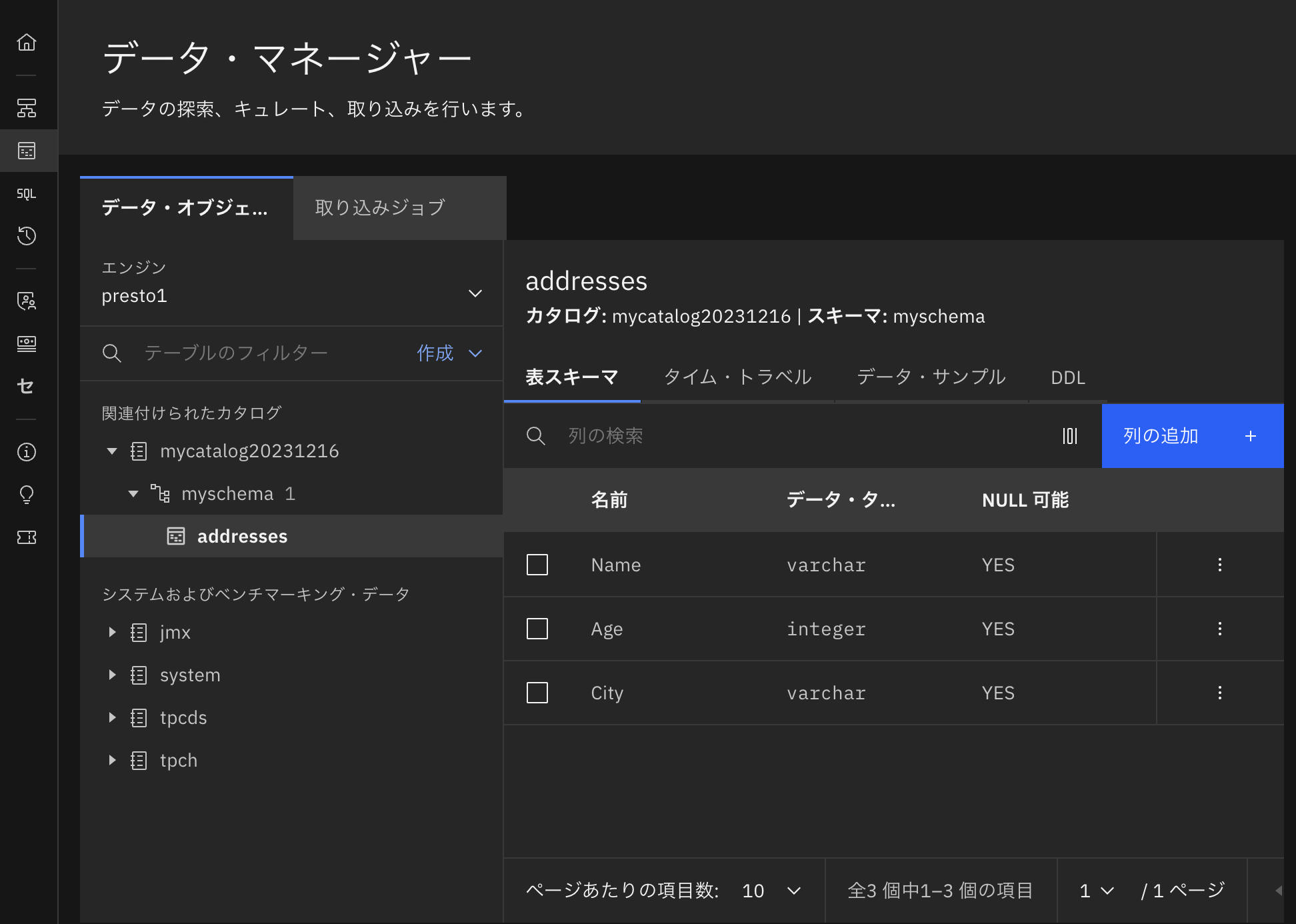Open the 作成 create menu
The height and width of the screenshot is (924, 1296).
[x=449, y=353]
